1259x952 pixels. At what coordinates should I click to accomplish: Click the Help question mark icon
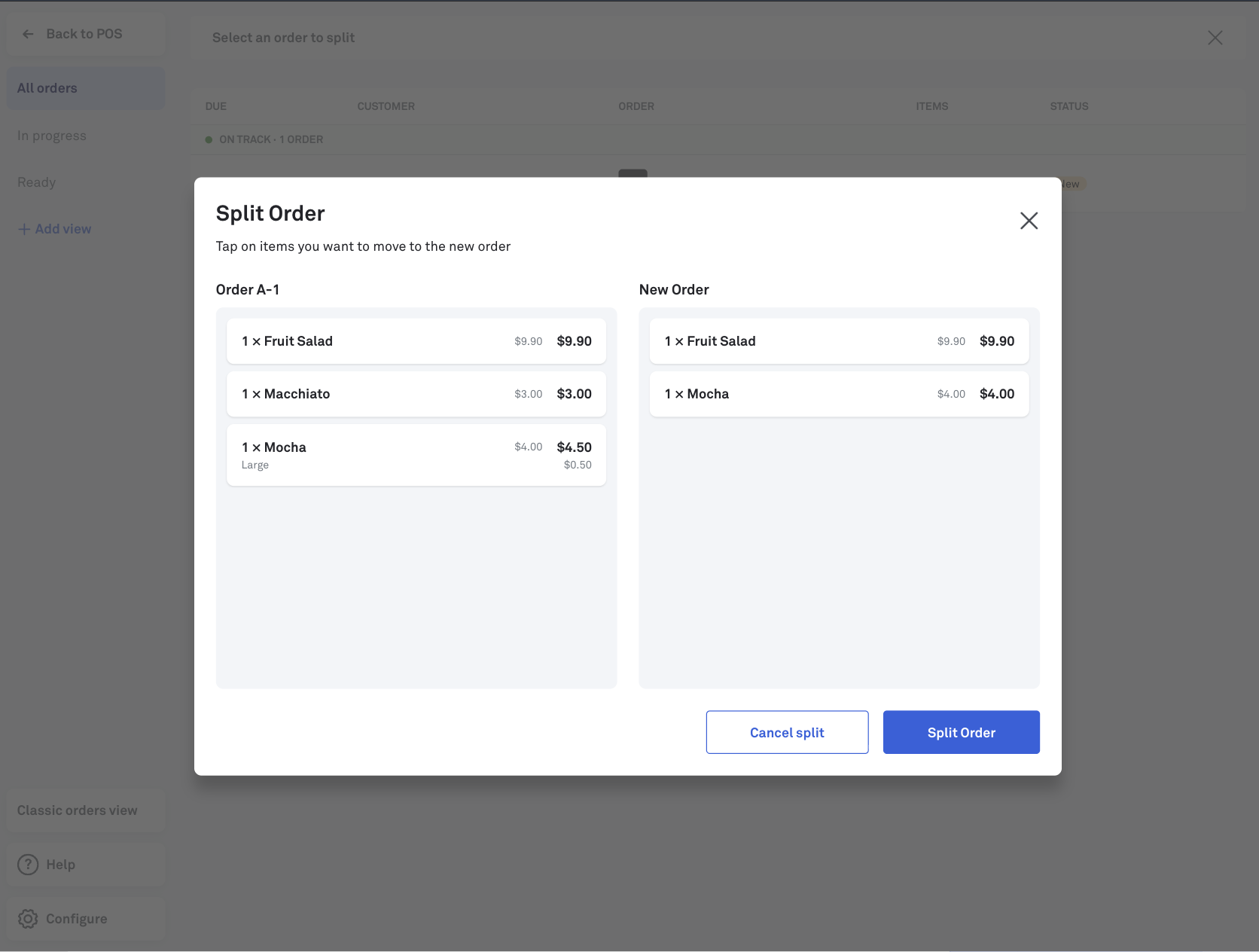28,865
